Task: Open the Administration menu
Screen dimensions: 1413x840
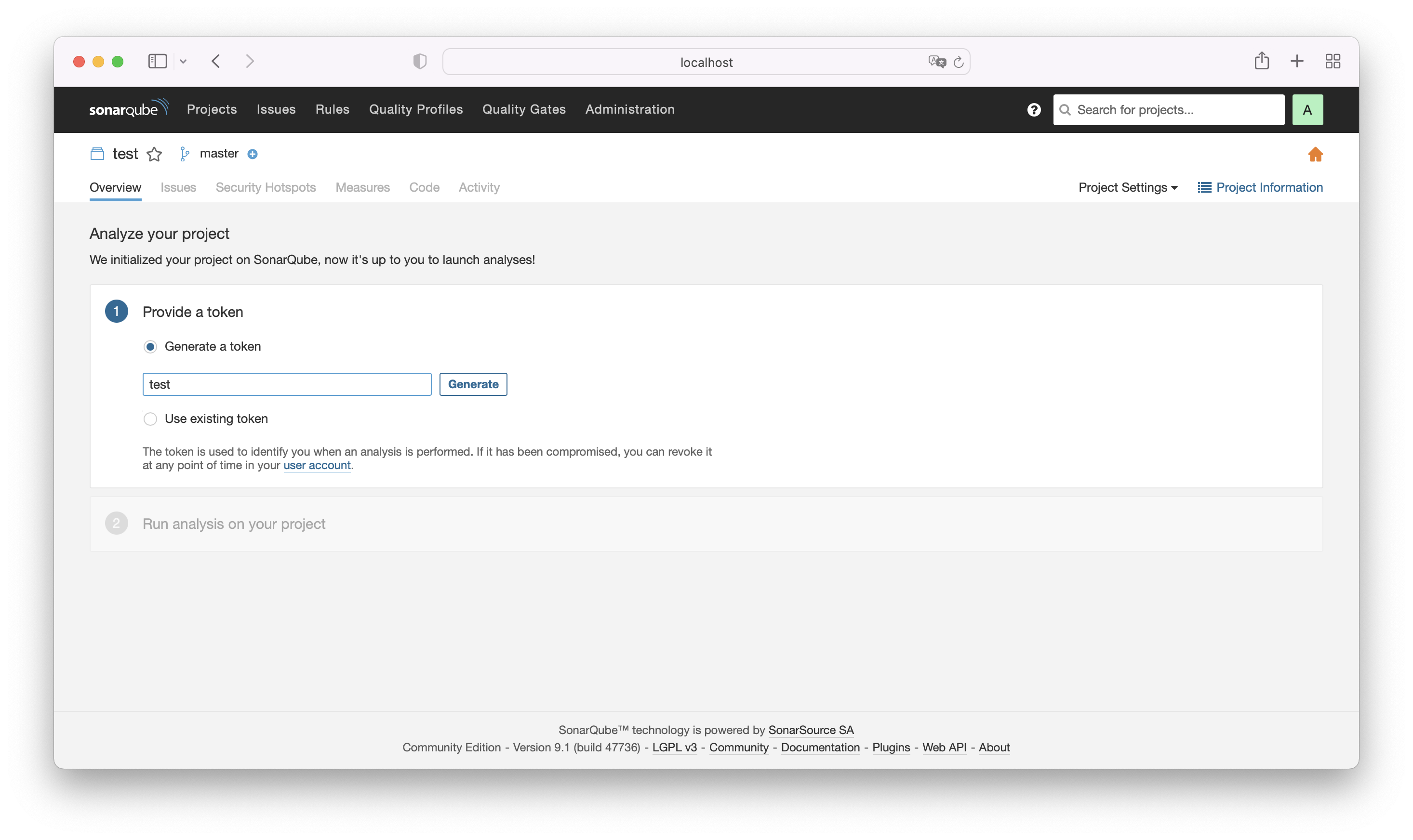Action: (x=630, y=109)
